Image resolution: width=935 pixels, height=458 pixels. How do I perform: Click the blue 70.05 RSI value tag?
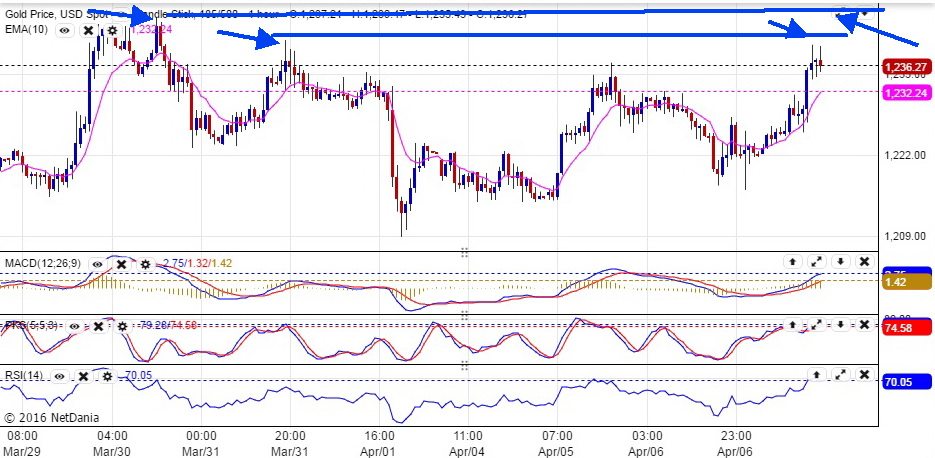tap(907, 382)
